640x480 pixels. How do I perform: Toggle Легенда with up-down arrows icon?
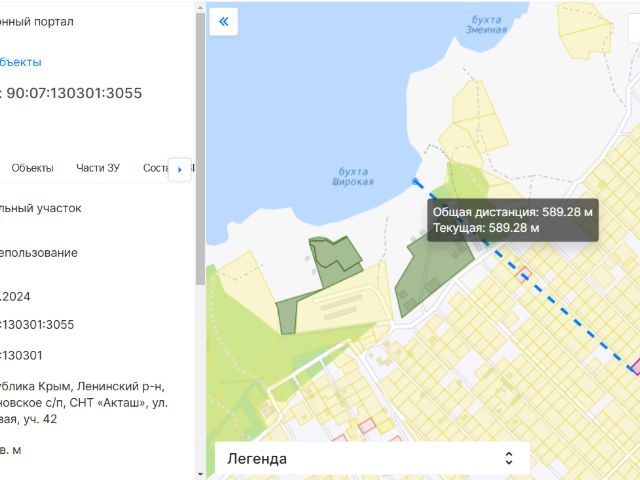pos(509,458)
